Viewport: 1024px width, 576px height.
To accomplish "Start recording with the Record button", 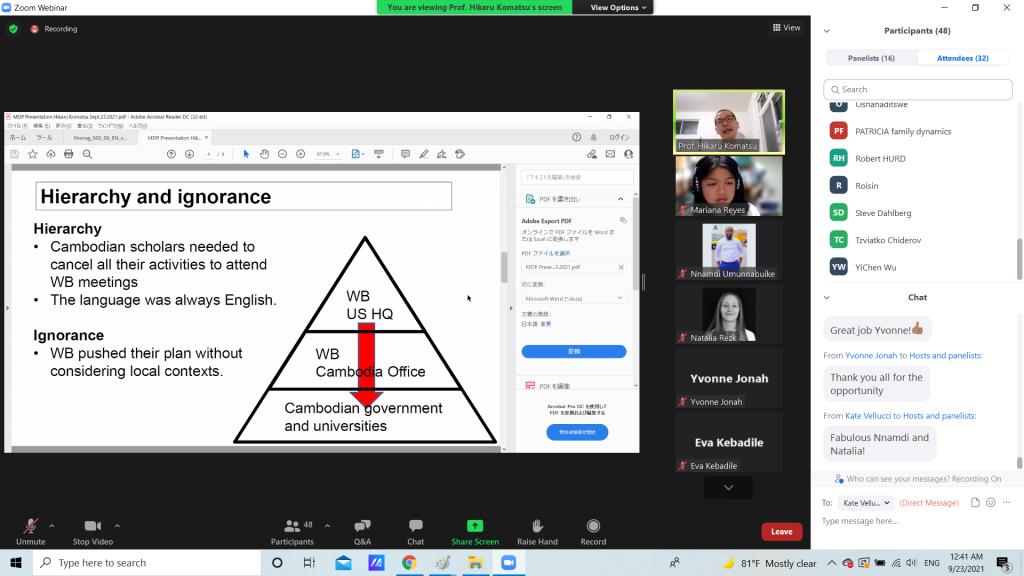I will click(x=593, y=532).
